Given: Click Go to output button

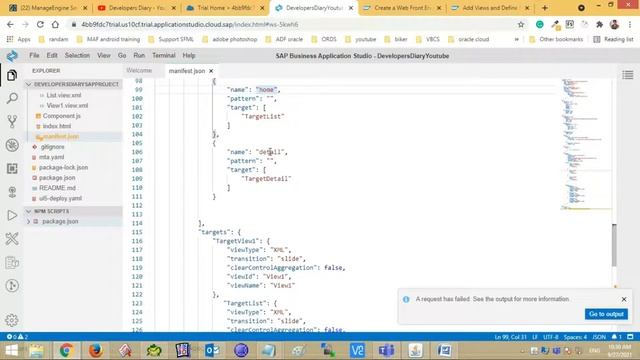Looking at the screenshot, I should click(606, 314).
